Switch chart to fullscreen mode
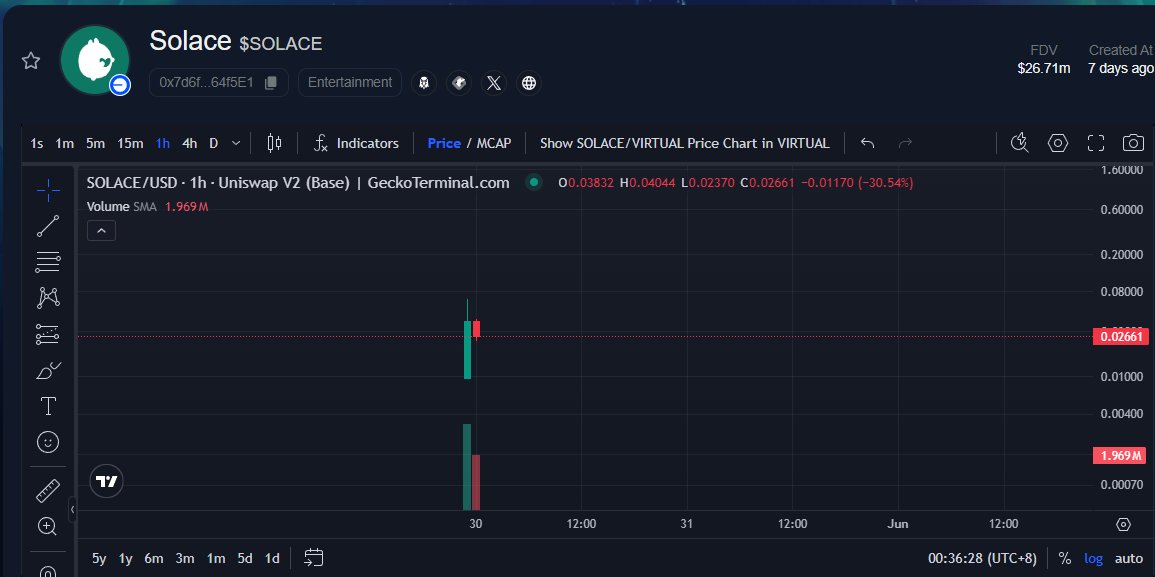The width and height of the screenshot is (1155, 577). pyautogui.click(x=1096, y=143)
